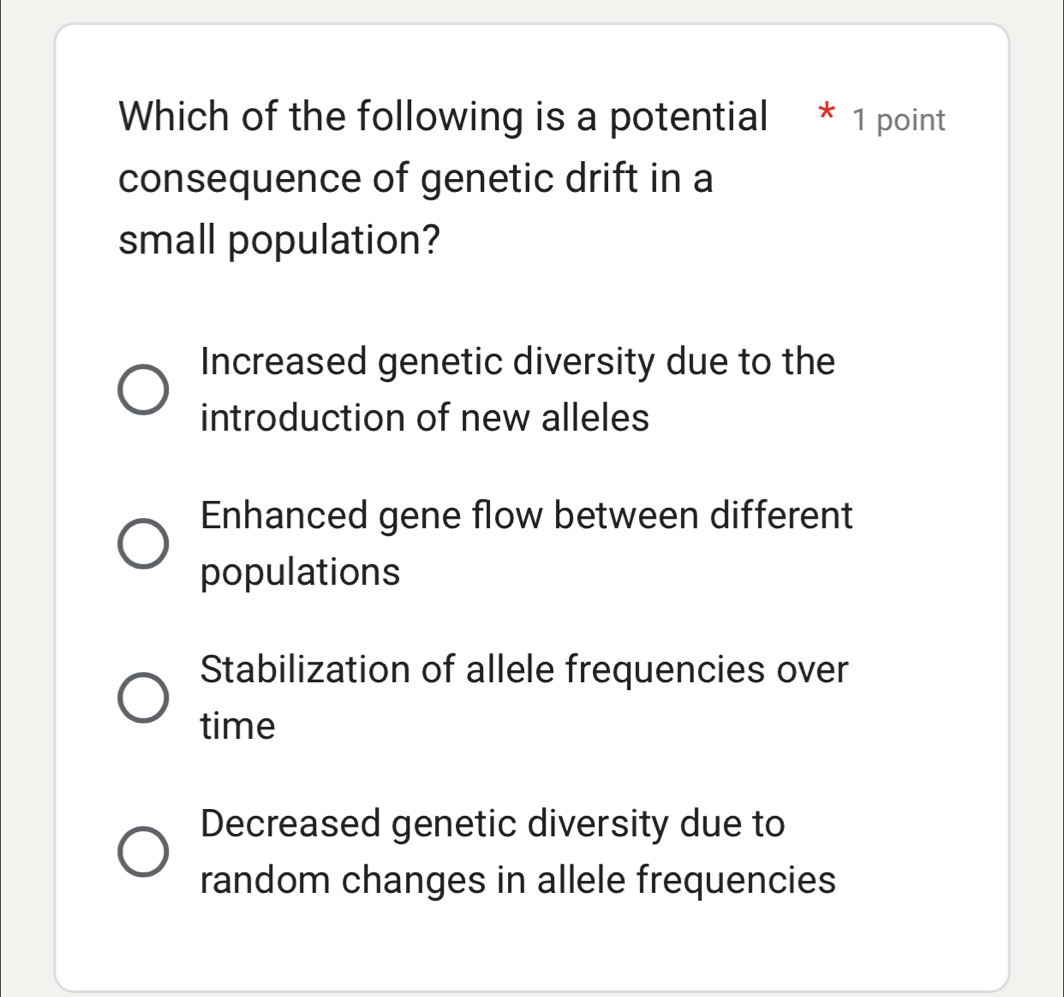Click the text 'introduction of new alleles'
This screenshot has height=997, width=1064.
[423, 418]
